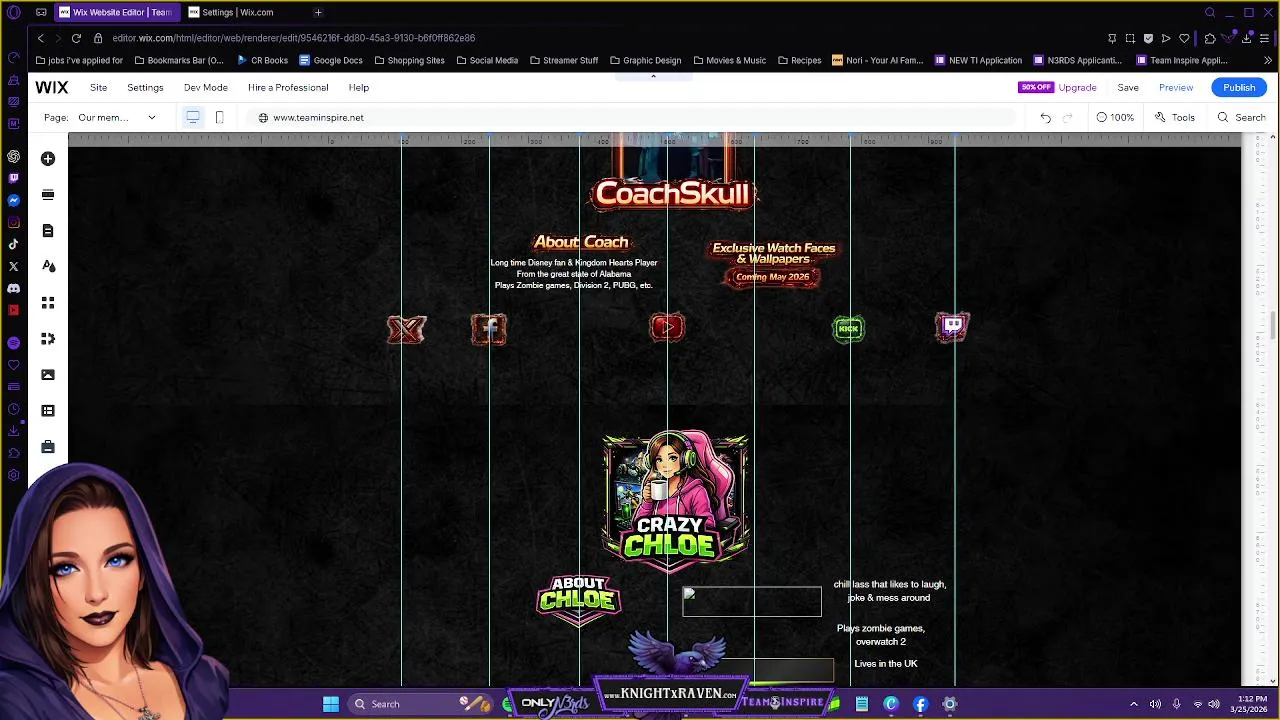Open the CR Books bookmark

click(x=262, y=60)
